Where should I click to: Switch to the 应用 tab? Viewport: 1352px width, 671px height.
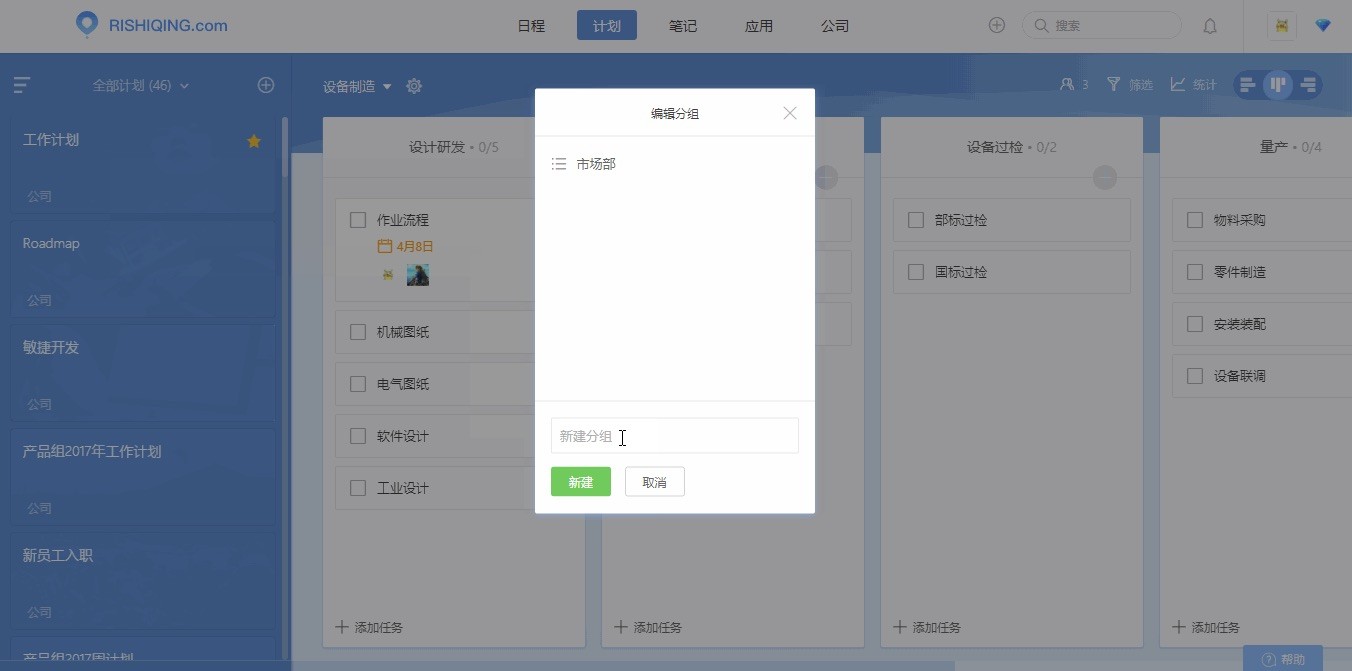pos(759,26)
